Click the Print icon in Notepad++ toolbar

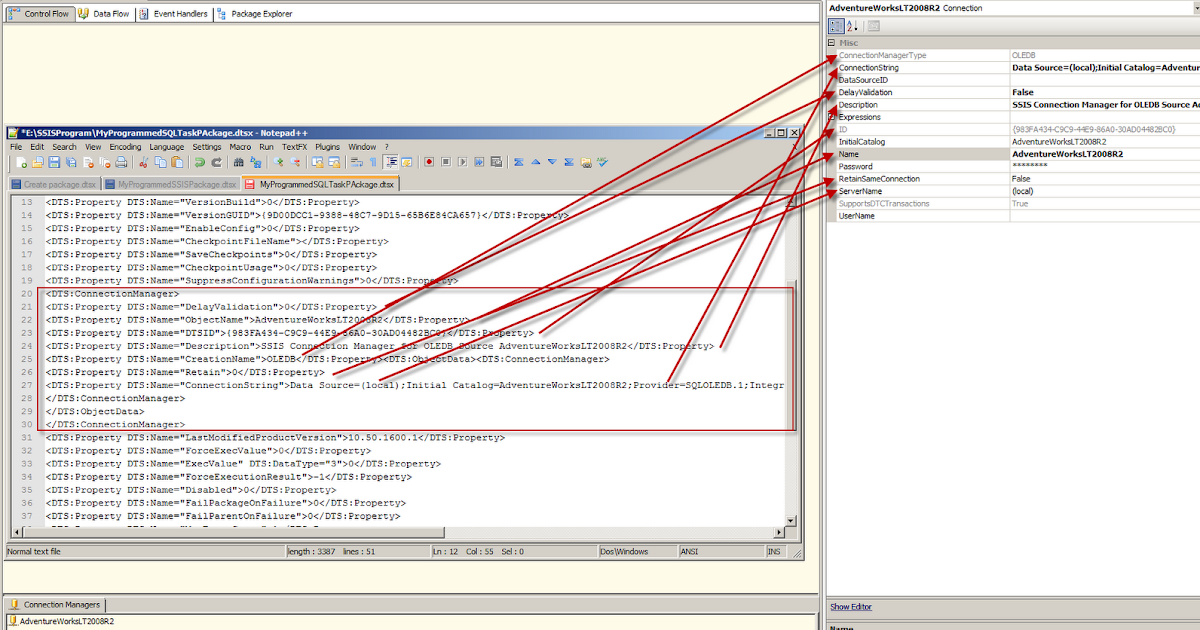coord(120,161)
